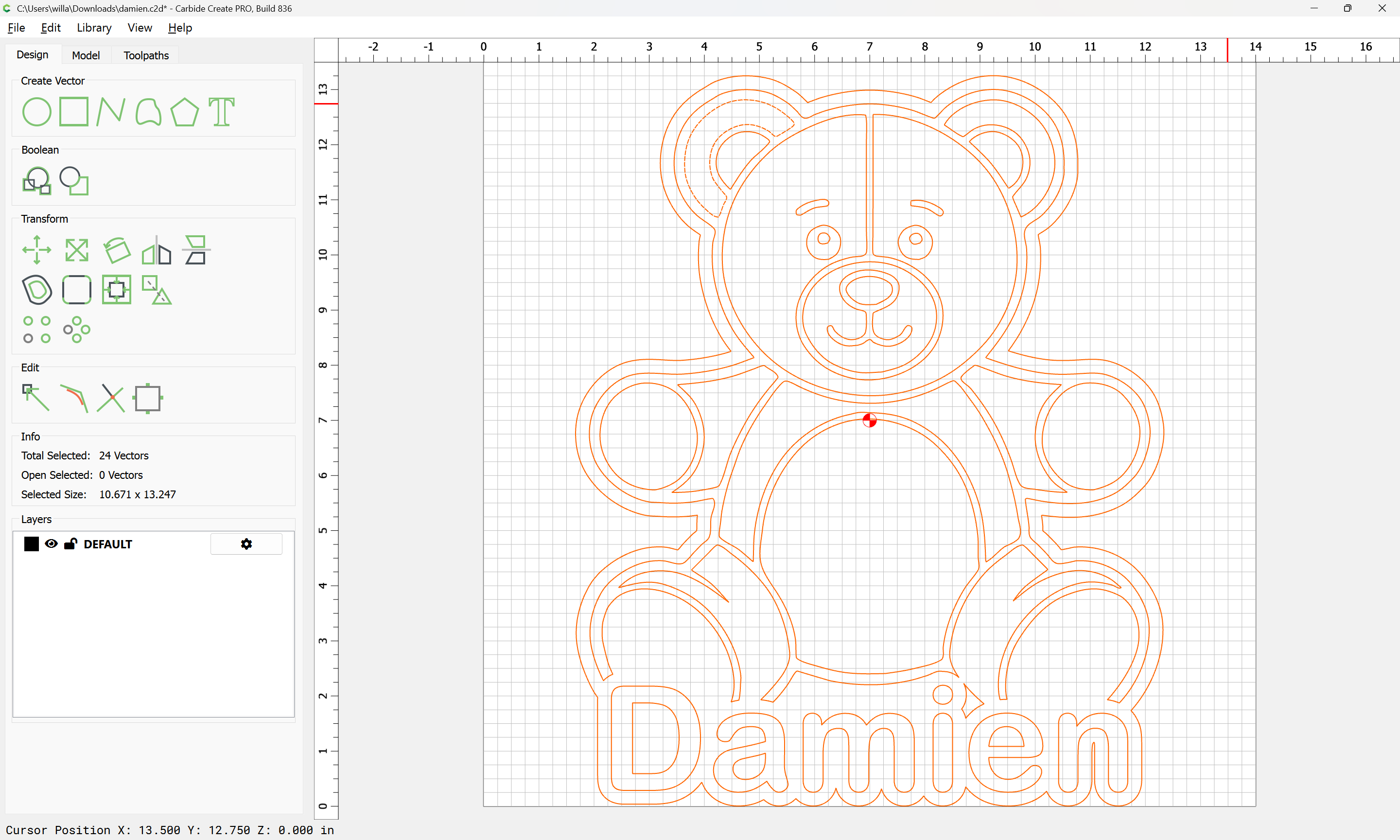Switch to the Model tab
This screenshot has height=840, width=1400.
click(86, 55)
